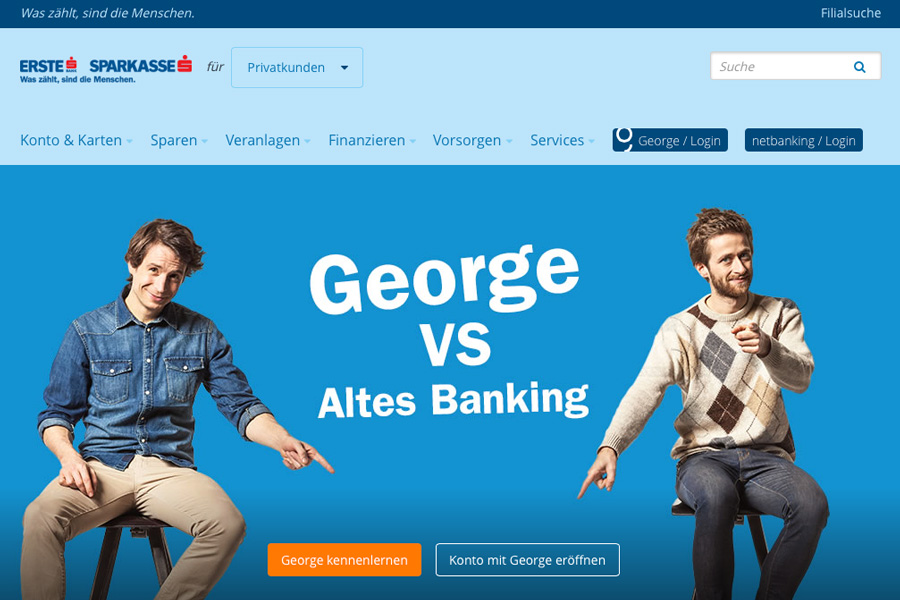The height and width of the screenshot is (600, 900).
Task: Focus the Suche input field
Action: pos(781,67)
